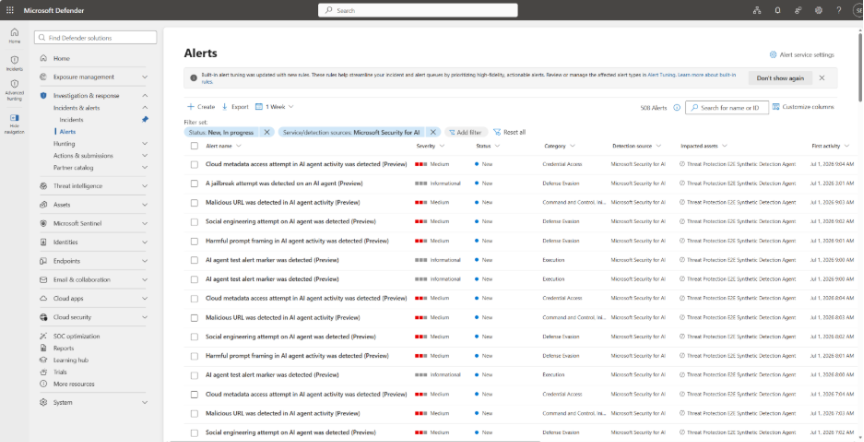Click the Microsoft Sentinel icon
The height and width of the screenshot is (442, 864).
point(44,224)
